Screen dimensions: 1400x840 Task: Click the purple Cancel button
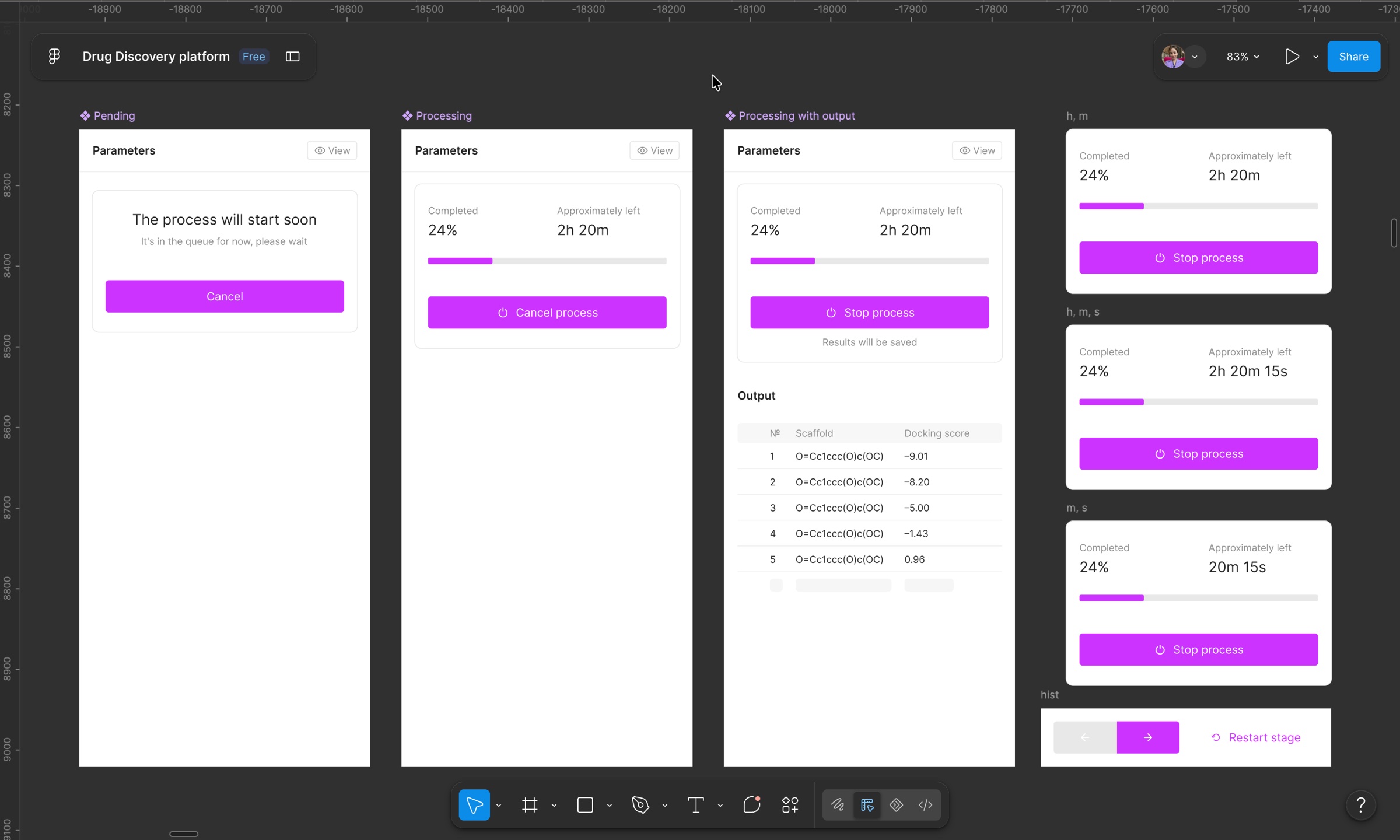tap(225, 296)
